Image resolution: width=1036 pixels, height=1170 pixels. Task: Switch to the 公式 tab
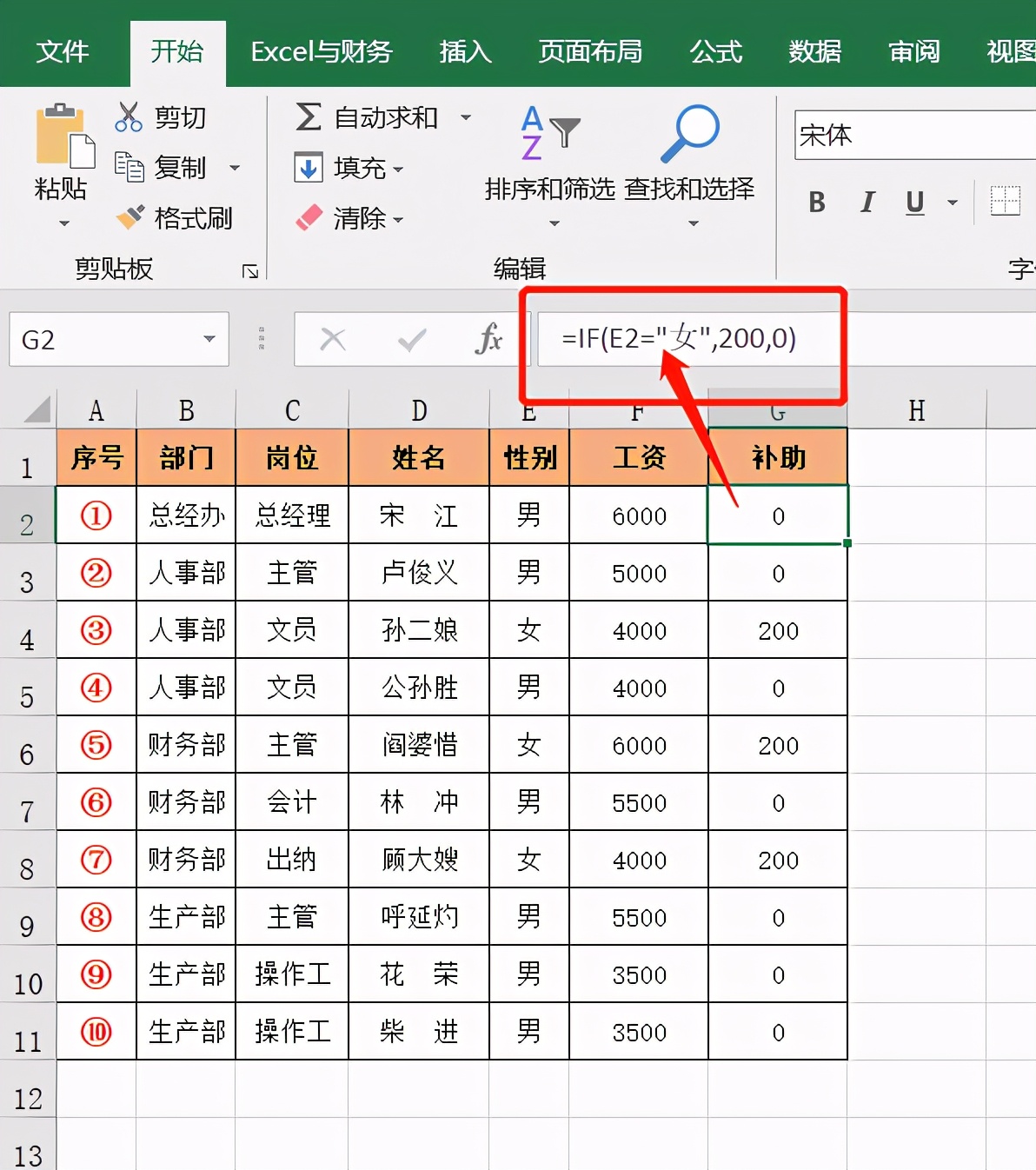[716, 52]
